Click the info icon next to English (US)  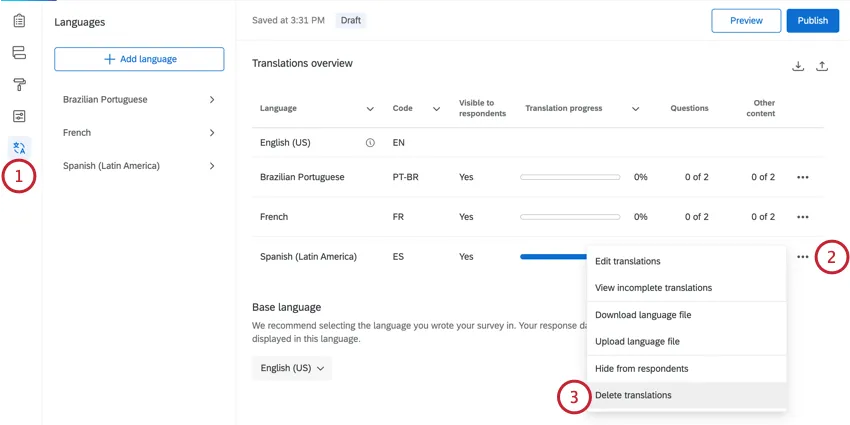[x=370, y=143]
